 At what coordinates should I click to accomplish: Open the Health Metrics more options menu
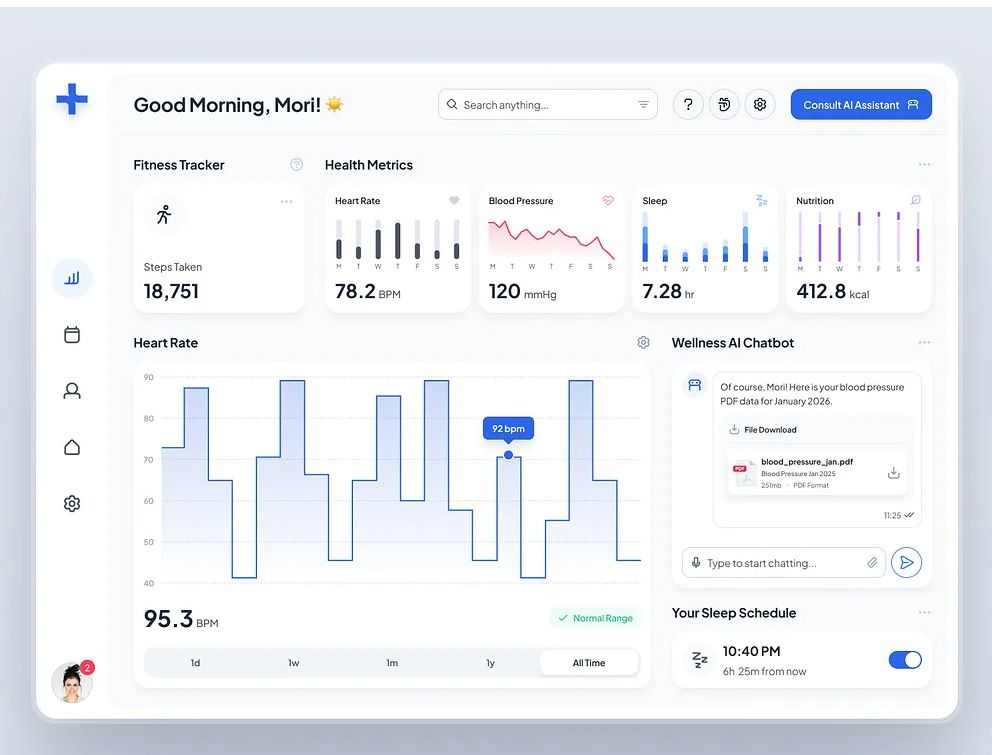pyautogui.click(x=924, y=165)
